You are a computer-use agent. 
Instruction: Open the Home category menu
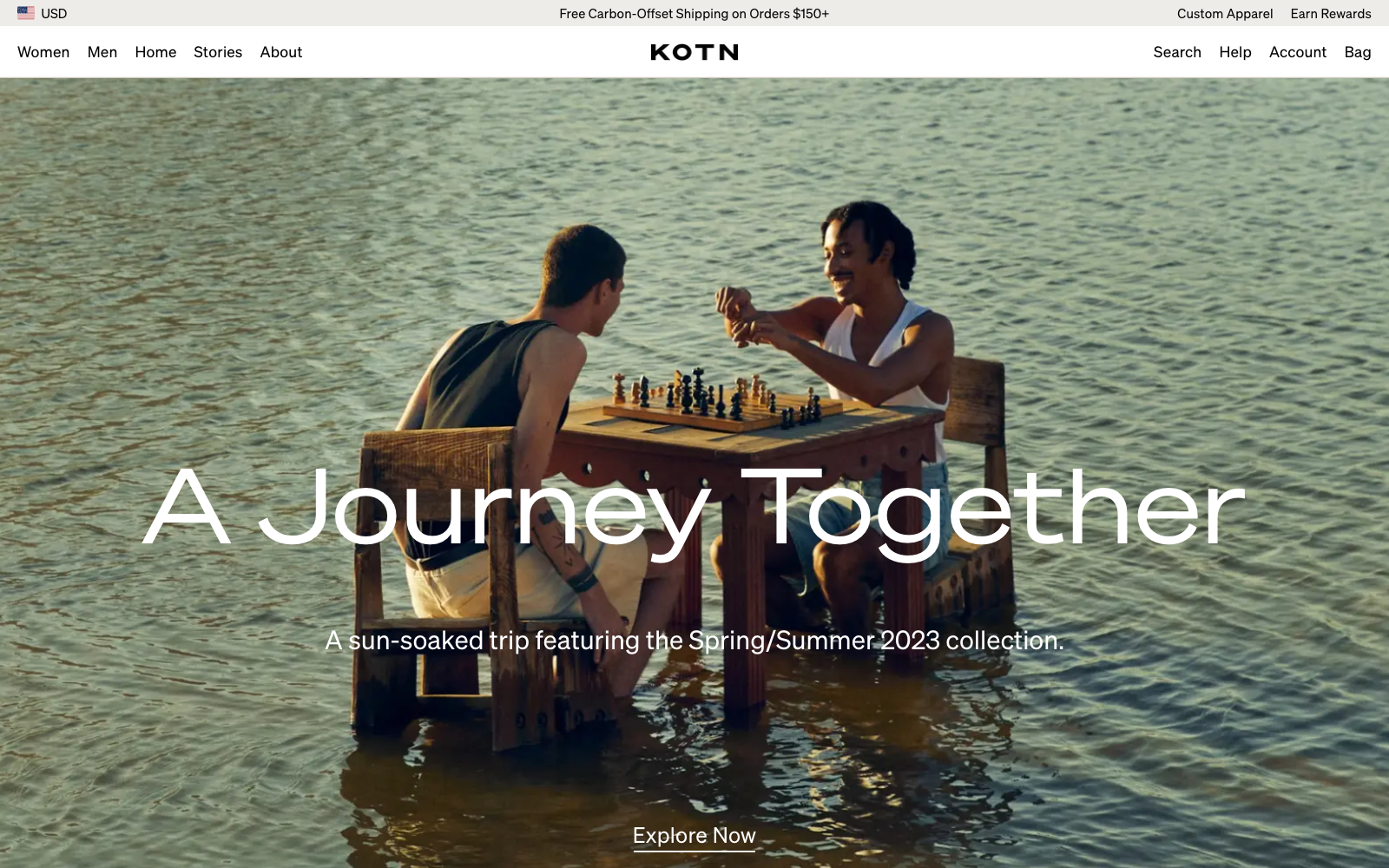pyautogui.click(x=155, y=52)
